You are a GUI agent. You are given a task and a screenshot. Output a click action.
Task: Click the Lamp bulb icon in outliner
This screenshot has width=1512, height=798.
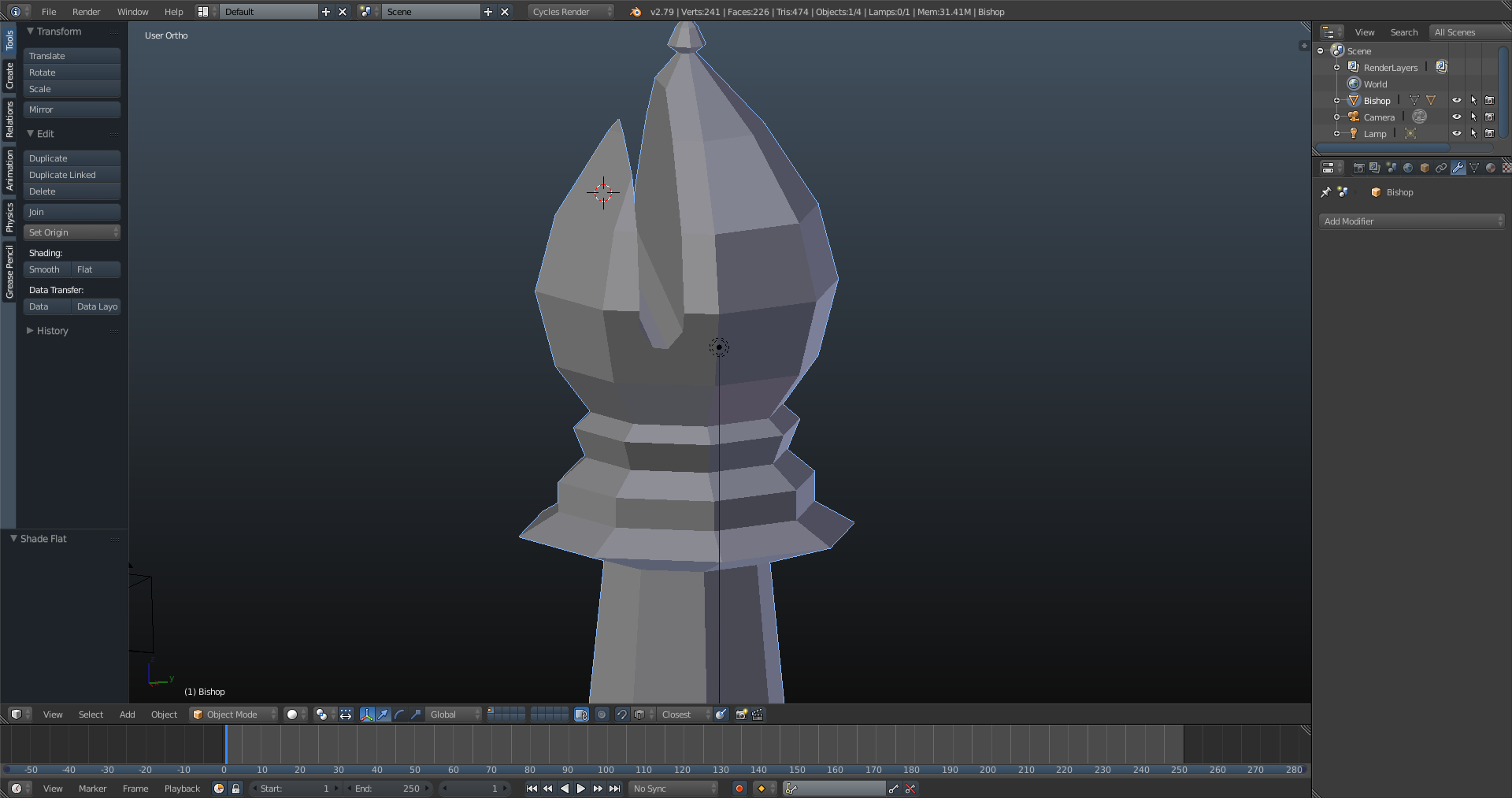[x=1354, y=134]
